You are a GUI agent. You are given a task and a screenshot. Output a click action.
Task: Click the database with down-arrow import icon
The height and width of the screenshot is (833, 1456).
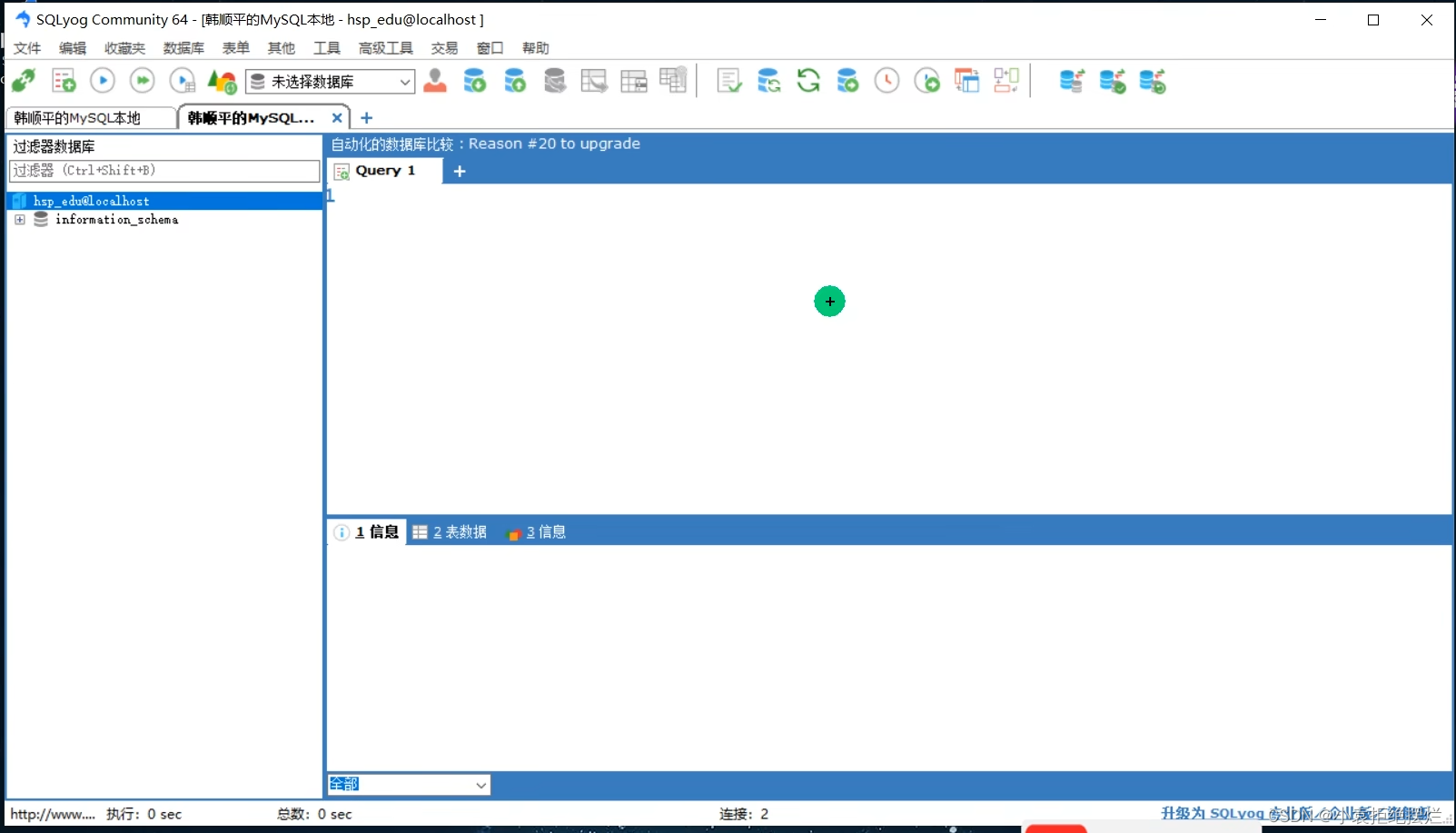[475, 81]
